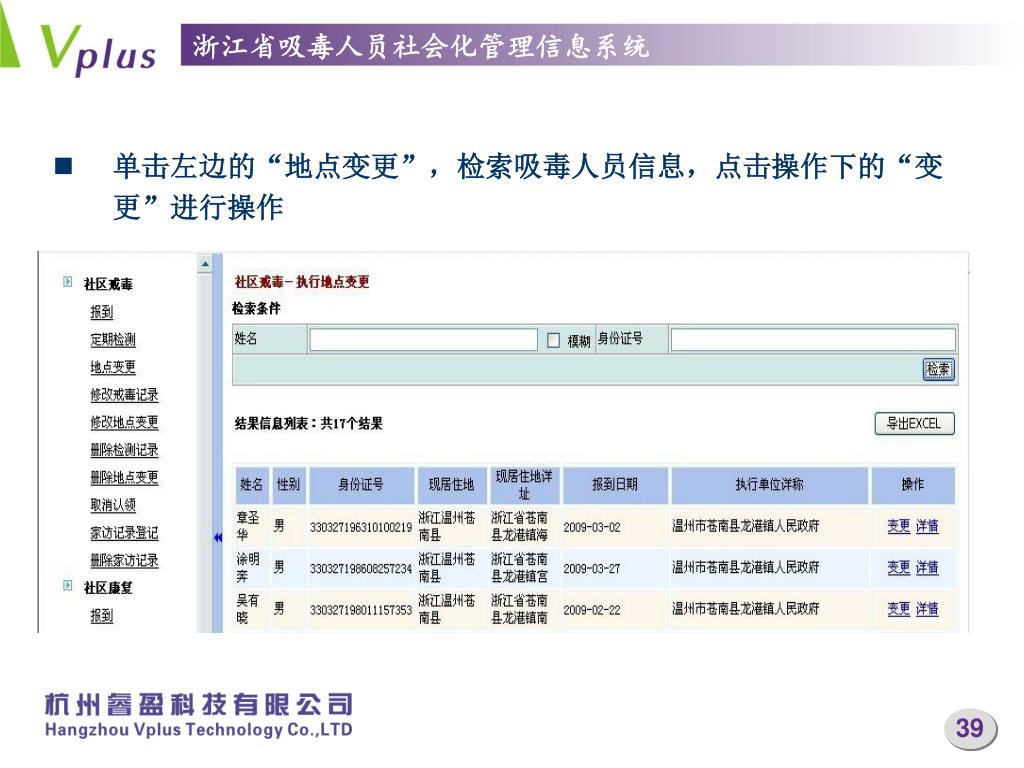This screenshot has height=768, width=1024.
Task: Select ID number 330327198608257234 cell
Action: (x=360, y=569)
